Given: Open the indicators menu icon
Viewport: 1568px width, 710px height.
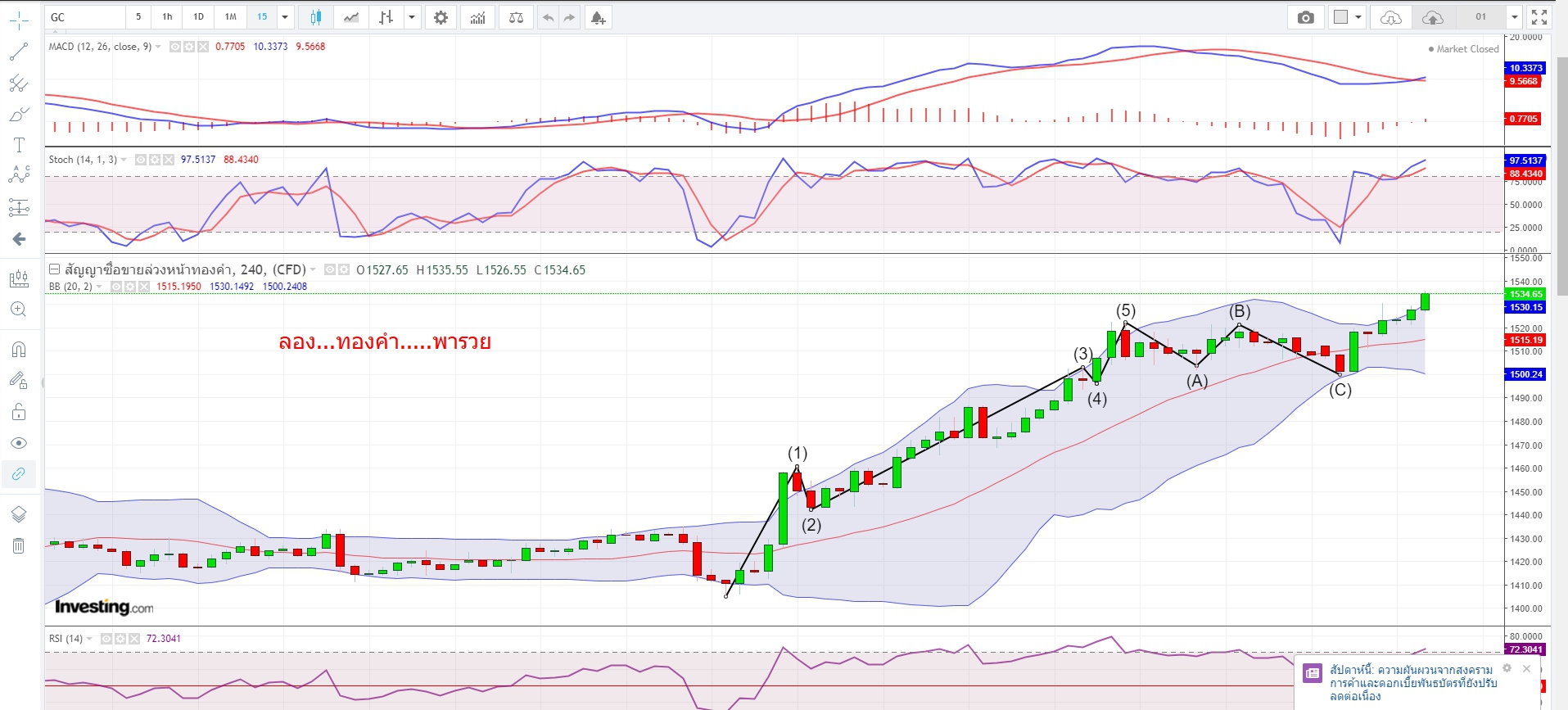Looking at the screenshot, I should [477, 17].
